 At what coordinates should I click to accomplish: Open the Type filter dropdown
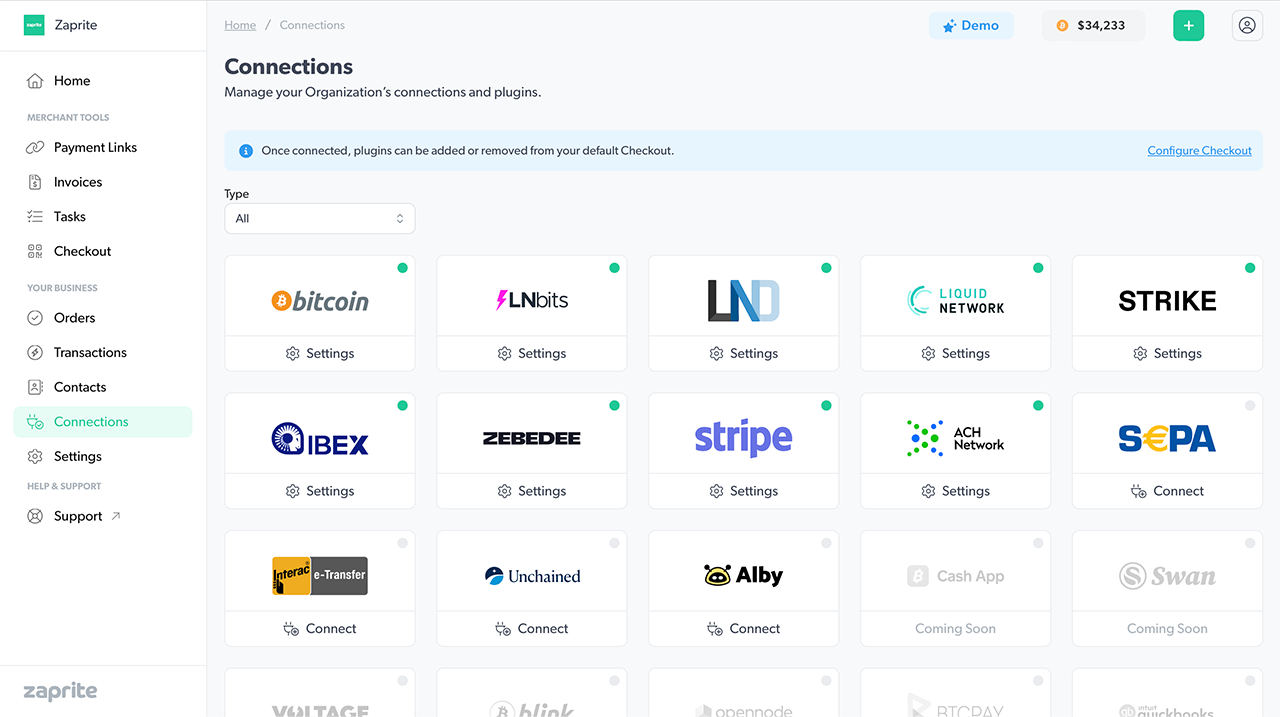(x=320, y=219)
